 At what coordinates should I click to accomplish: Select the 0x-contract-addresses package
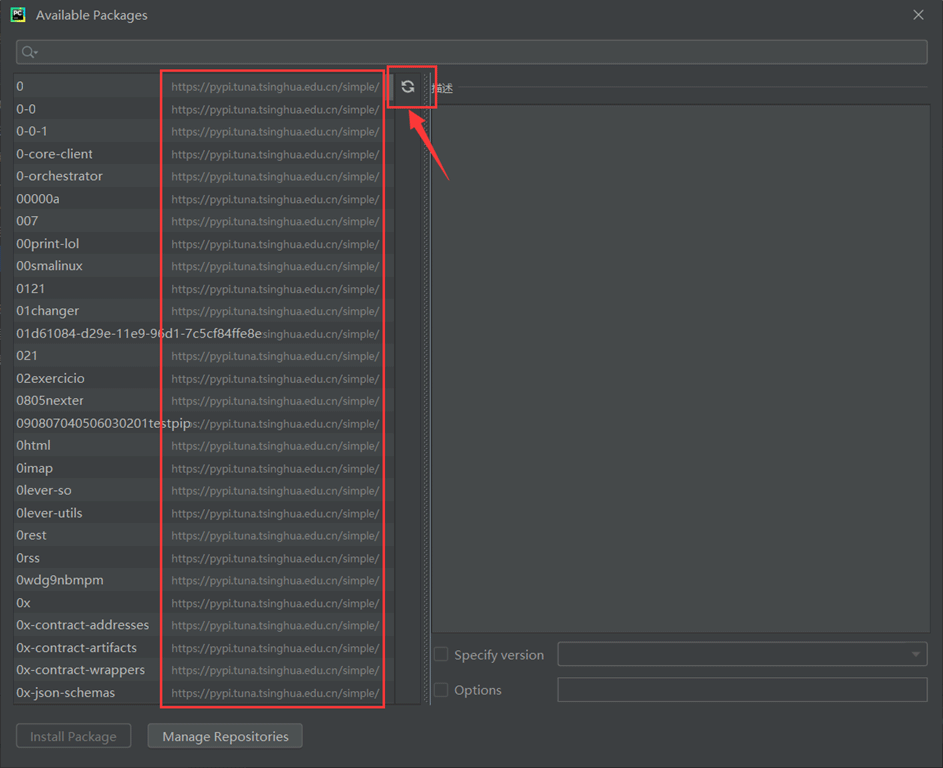[83, 625]
